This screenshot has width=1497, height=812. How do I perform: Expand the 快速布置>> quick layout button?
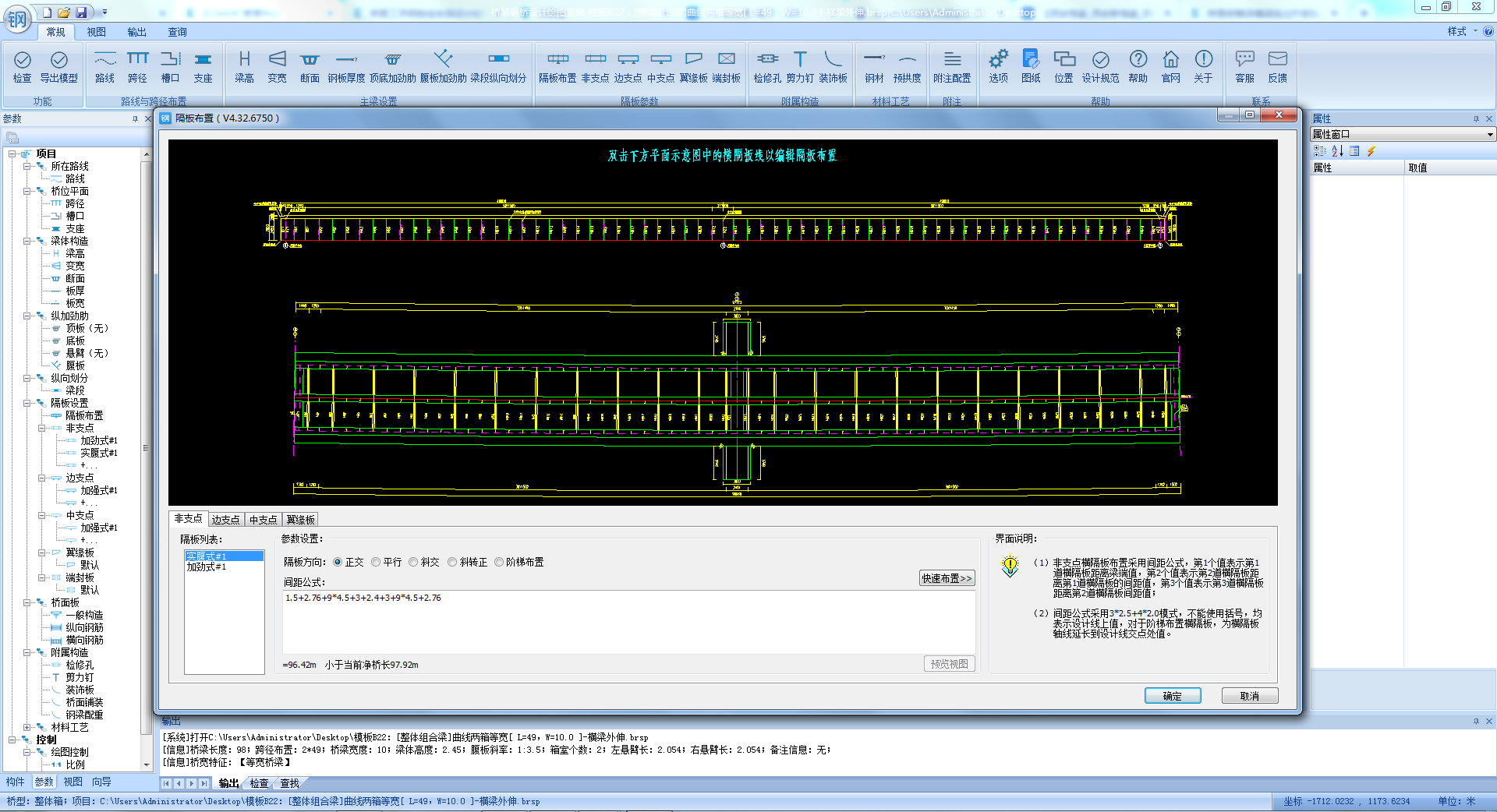click(947, 578)
